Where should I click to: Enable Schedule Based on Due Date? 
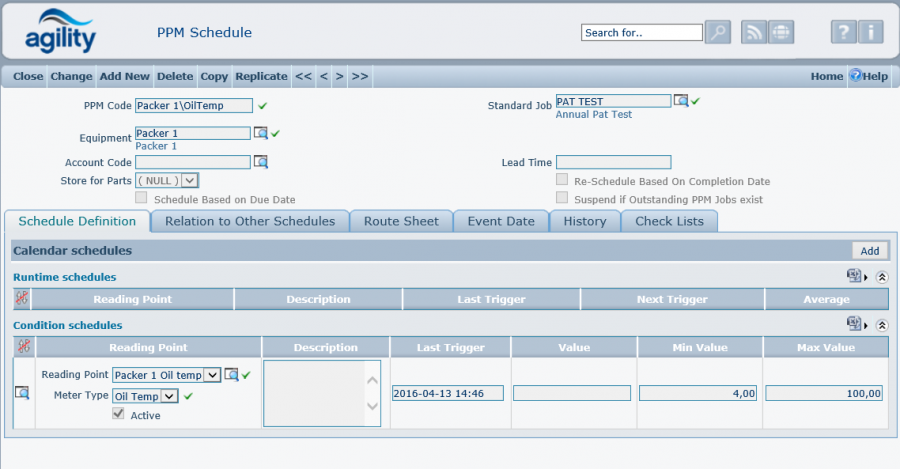tap(141, 199)
